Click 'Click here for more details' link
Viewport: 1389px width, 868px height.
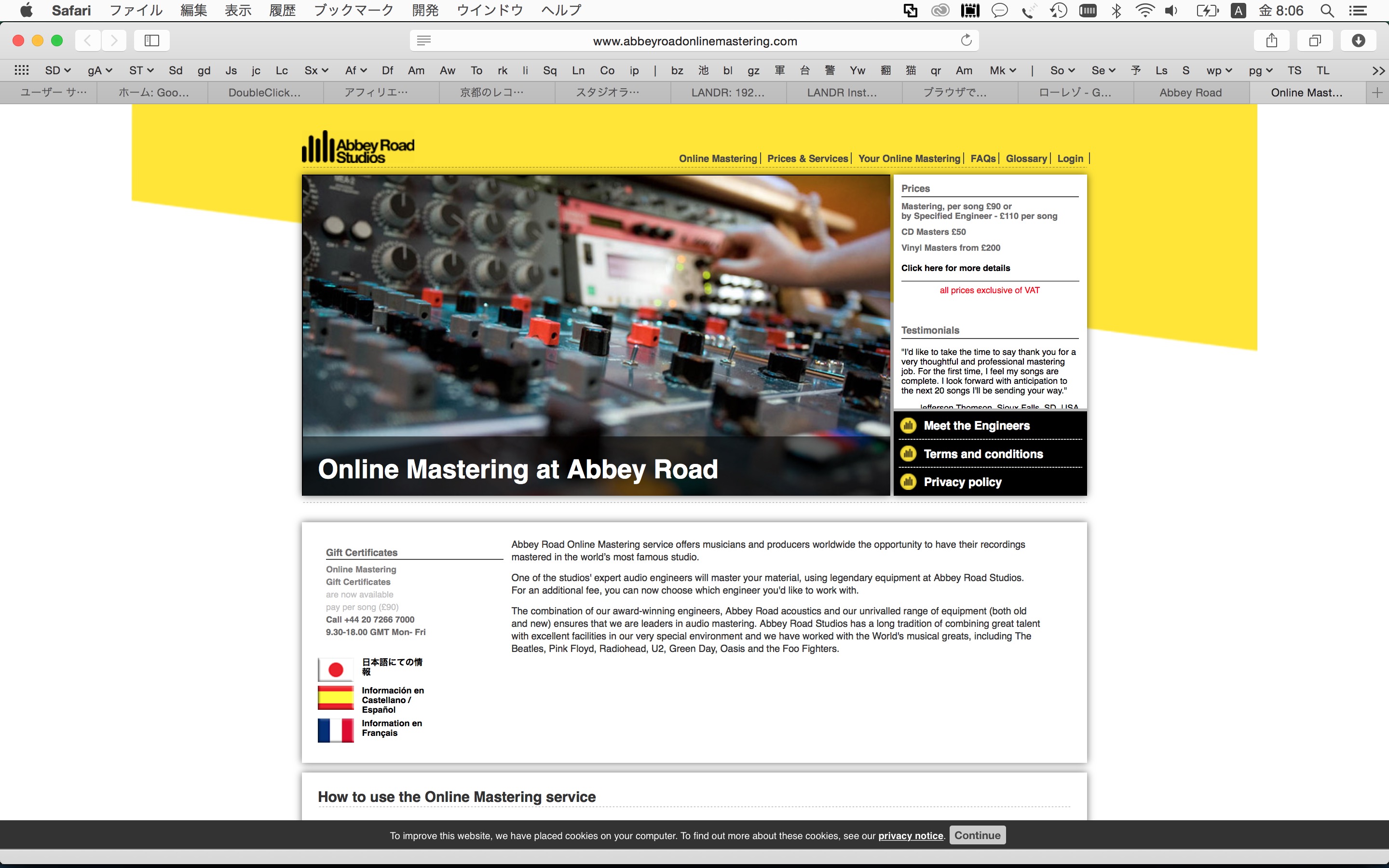tap(955, 268)
